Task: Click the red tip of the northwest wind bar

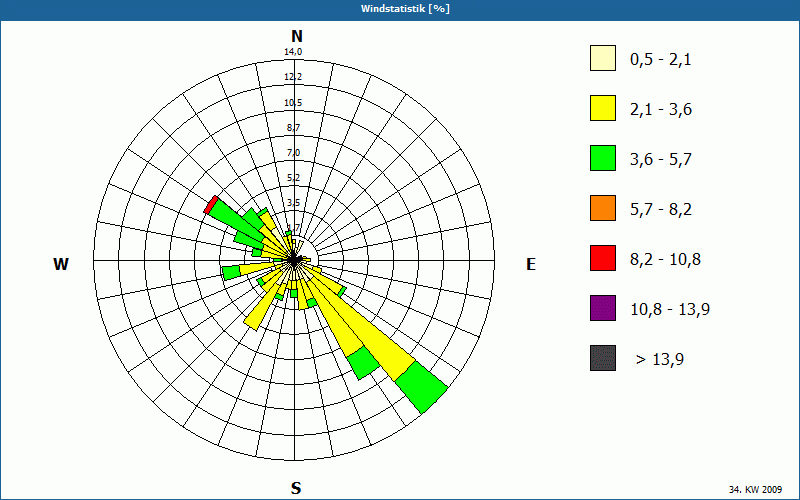Action: pyautogui.click(x=211, y=205)
